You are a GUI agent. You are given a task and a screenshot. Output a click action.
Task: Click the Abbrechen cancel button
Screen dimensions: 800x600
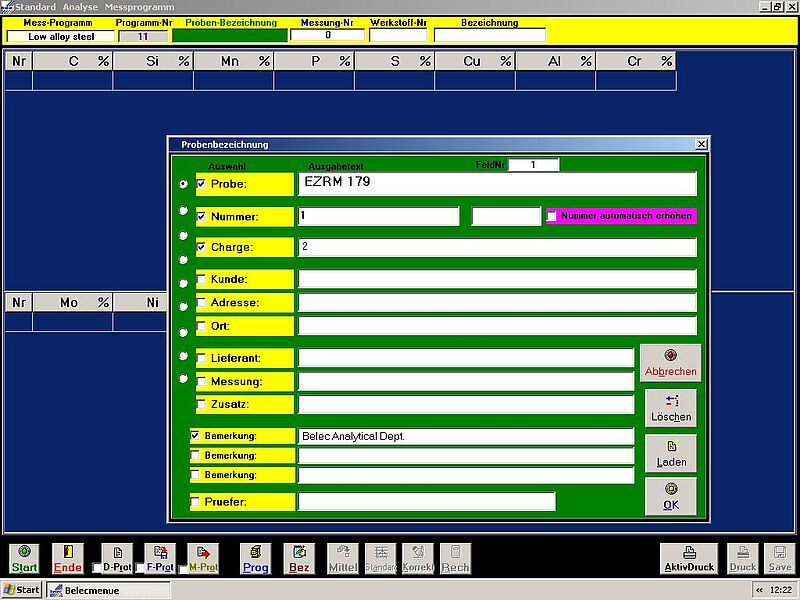670,363
